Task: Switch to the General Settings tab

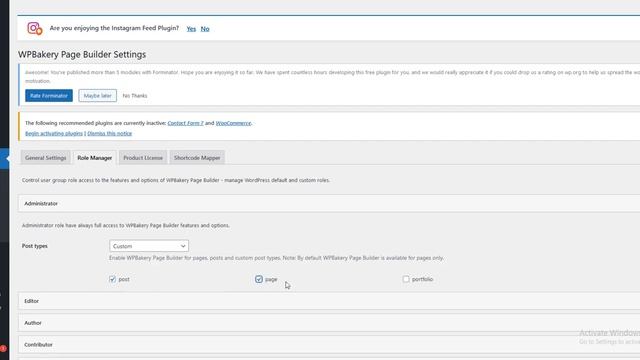Action: point(46,158)
